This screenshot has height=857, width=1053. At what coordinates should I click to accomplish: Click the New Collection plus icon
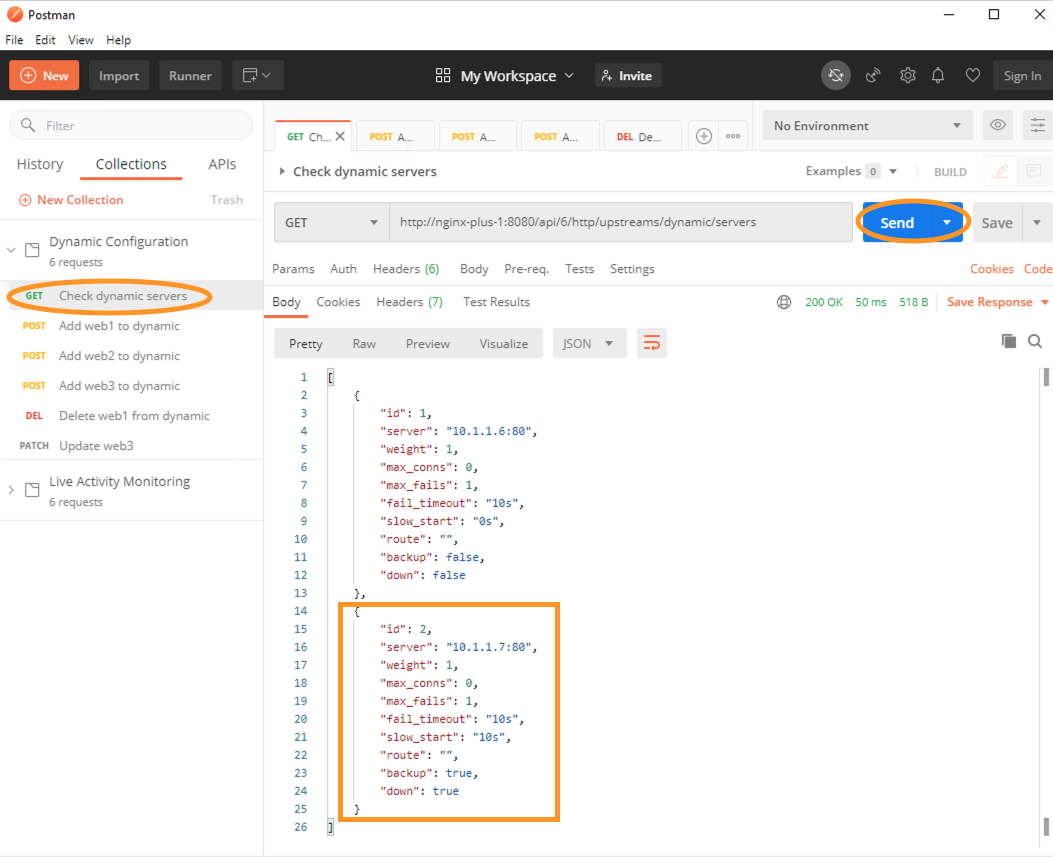pos(25,200)
